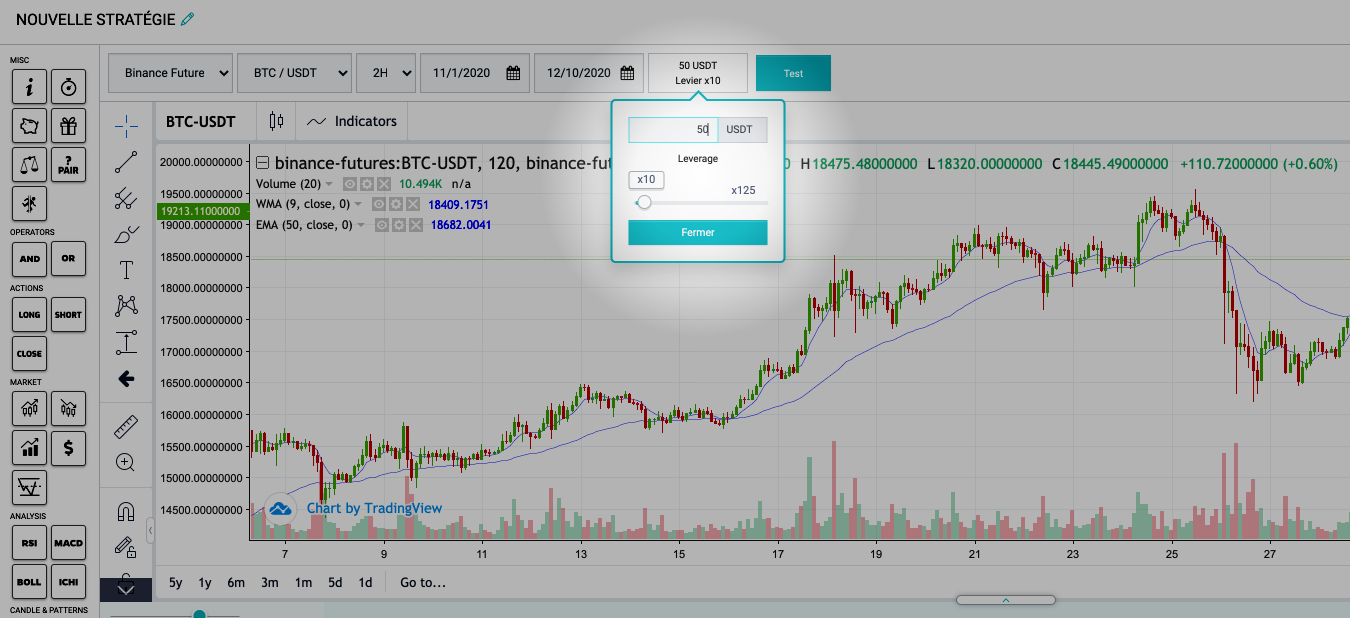Select the crosshair cursor tool

point(126,124)
